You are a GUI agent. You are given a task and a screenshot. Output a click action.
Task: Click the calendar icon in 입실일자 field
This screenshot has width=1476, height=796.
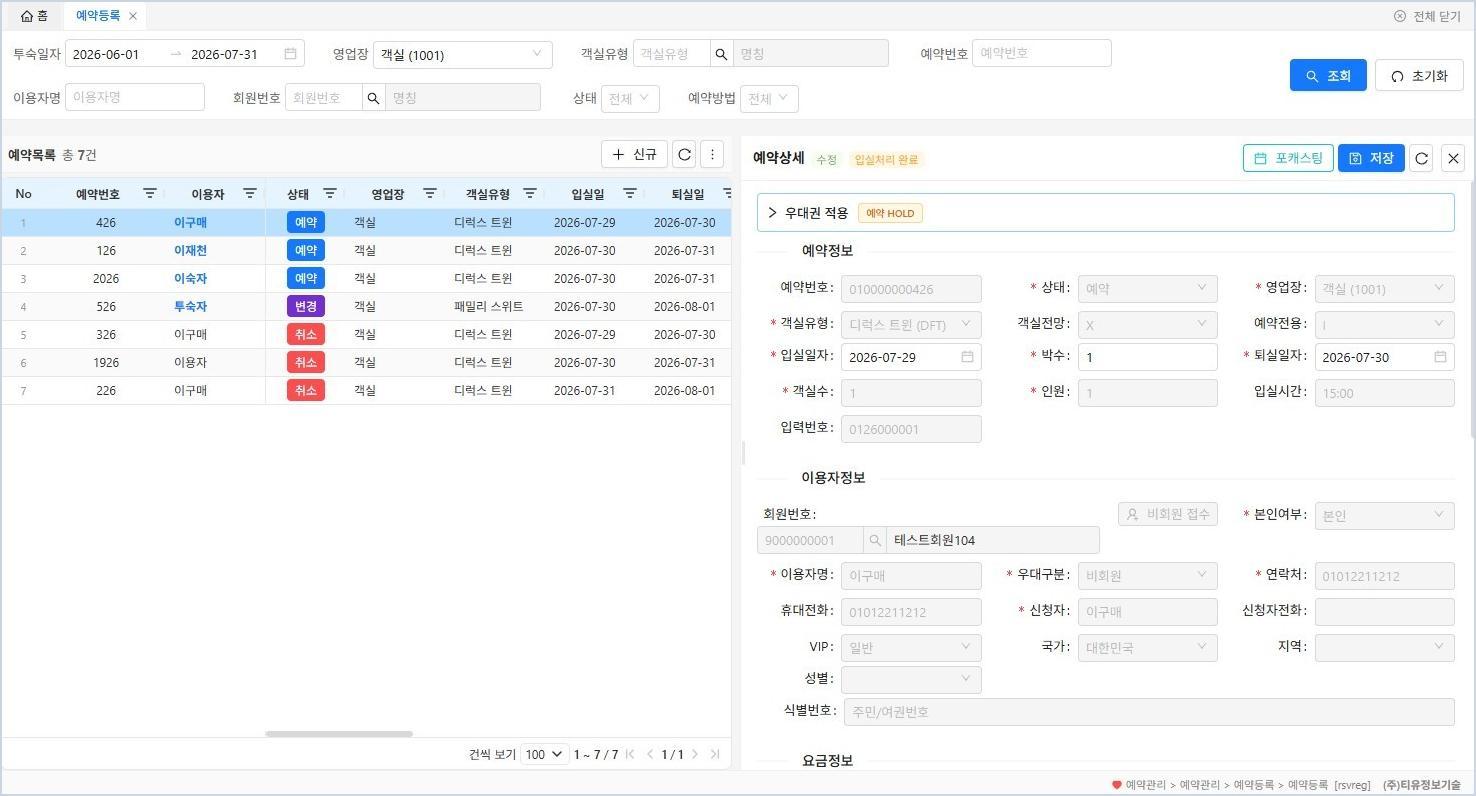pos(967,357)
